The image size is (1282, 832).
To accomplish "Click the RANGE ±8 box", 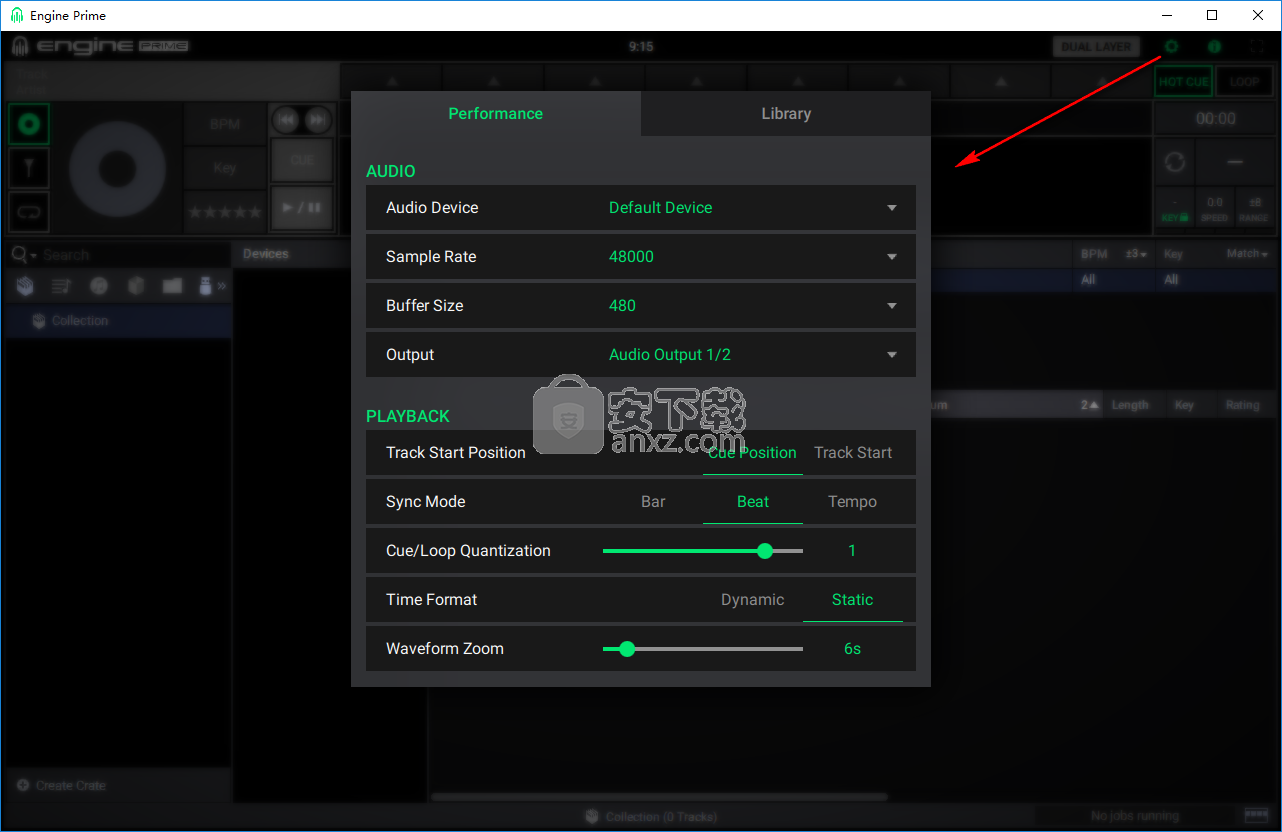I will tap(1254, 209).
